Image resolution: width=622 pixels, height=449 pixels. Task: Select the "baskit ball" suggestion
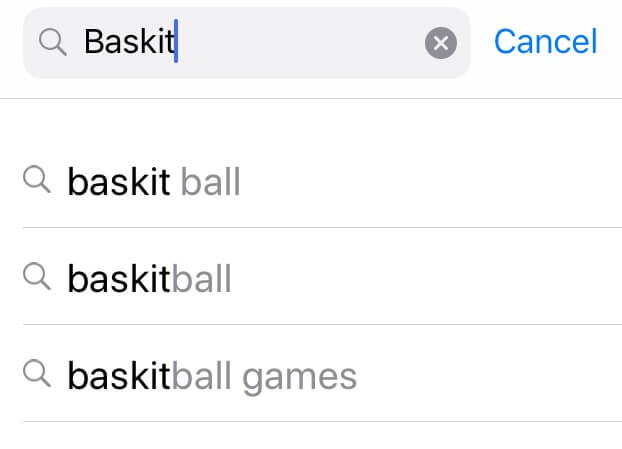click(x=154, y=182)
